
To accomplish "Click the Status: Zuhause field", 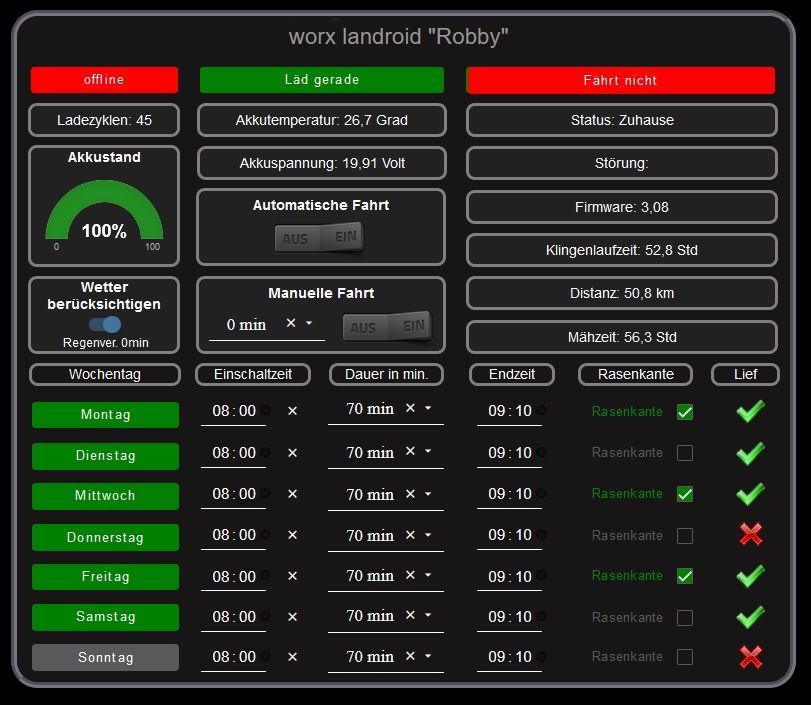I will [622, 120].
